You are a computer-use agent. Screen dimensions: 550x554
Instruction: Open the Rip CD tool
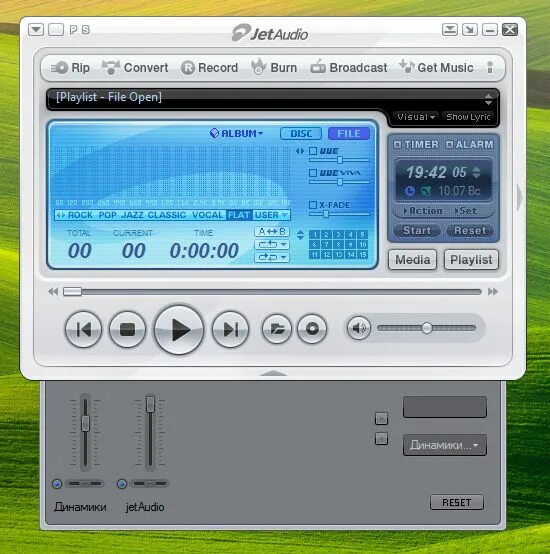70,67
